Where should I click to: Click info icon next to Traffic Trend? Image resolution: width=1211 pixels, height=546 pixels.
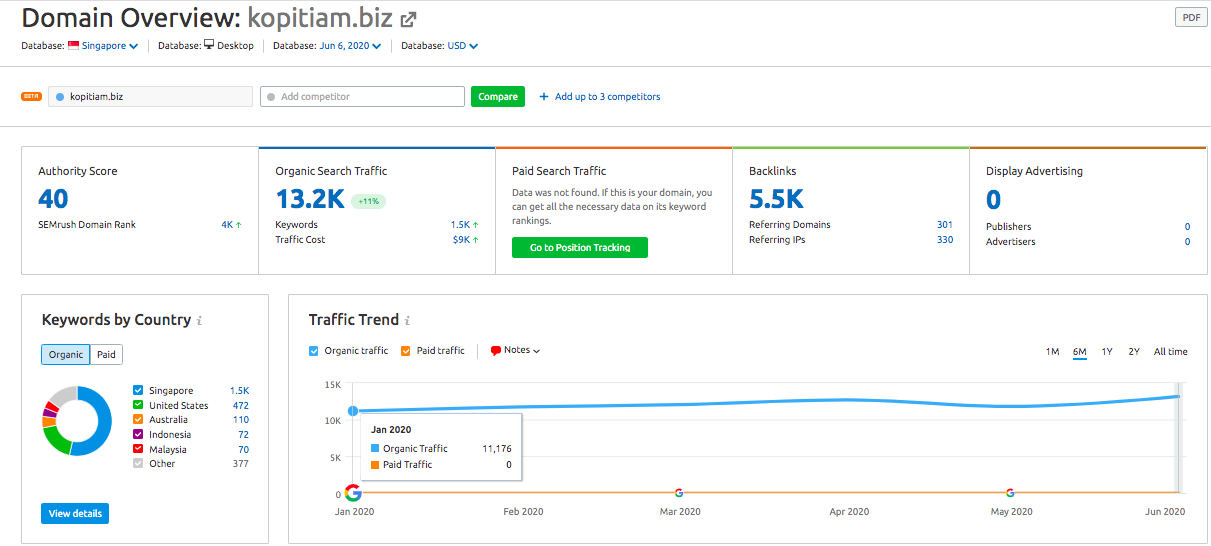407,321
